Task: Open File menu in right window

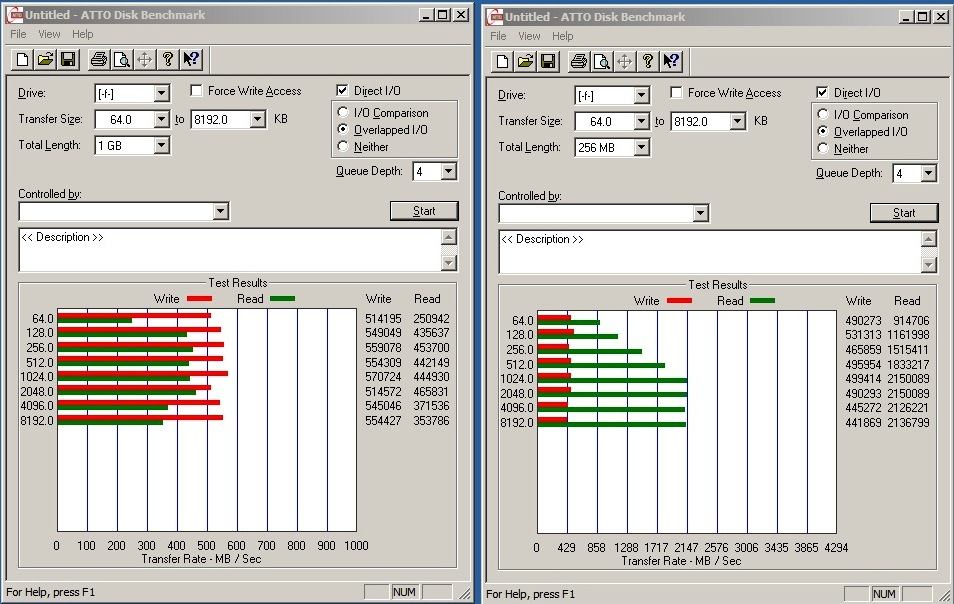Action: [498, 36]
